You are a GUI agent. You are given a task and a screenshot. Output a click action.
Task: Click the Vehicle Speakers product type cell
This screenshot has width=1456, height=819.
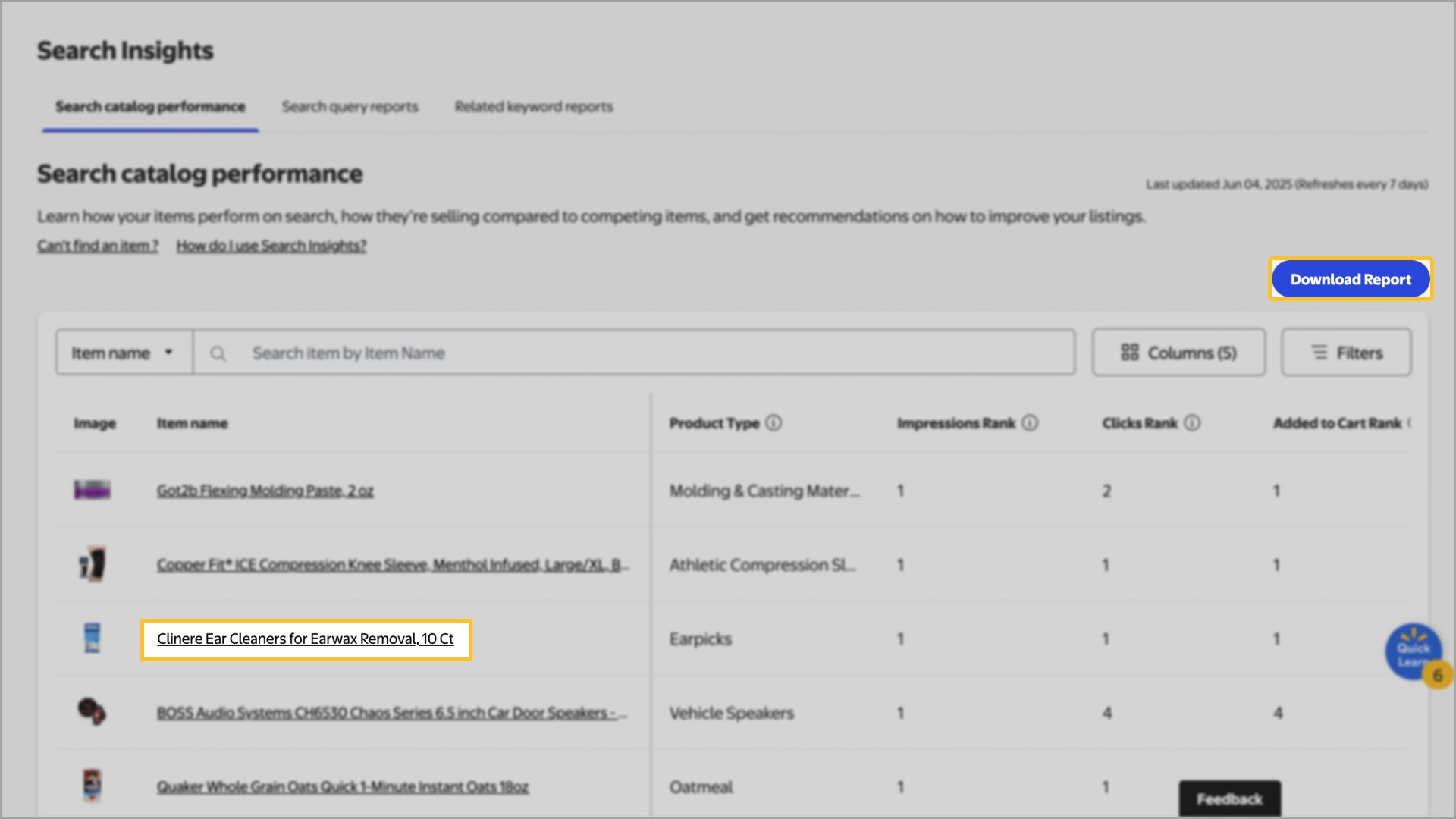click(731, 713)
